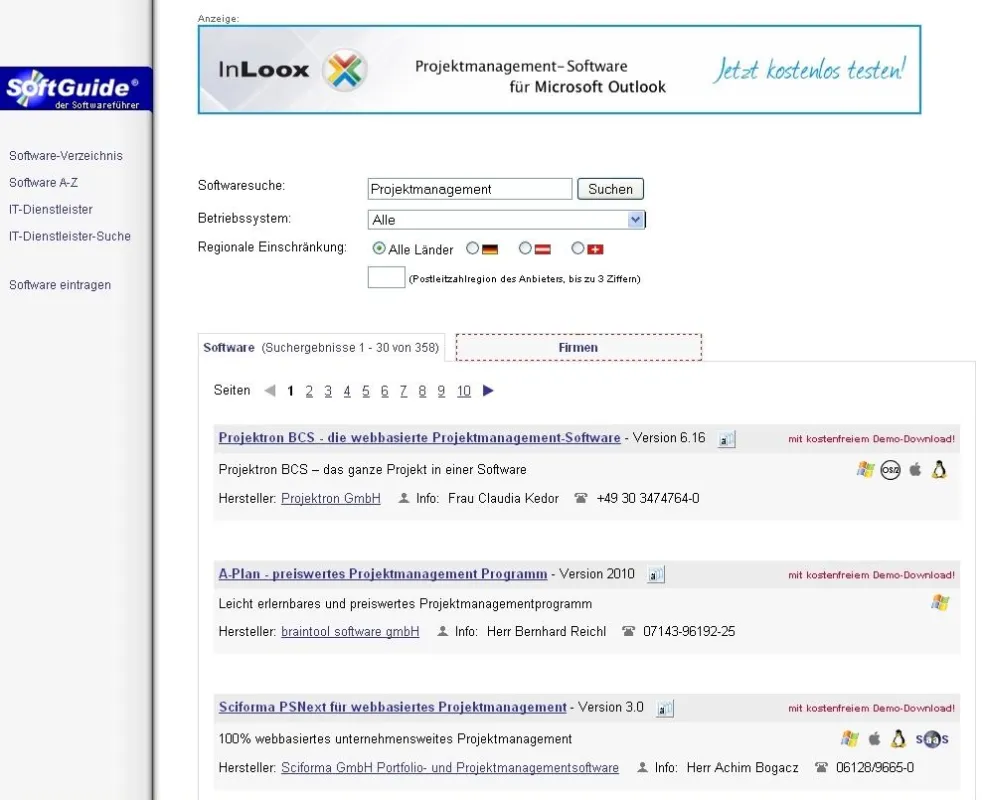Open manufacturer link Projektron GmbH

point(331,499)
